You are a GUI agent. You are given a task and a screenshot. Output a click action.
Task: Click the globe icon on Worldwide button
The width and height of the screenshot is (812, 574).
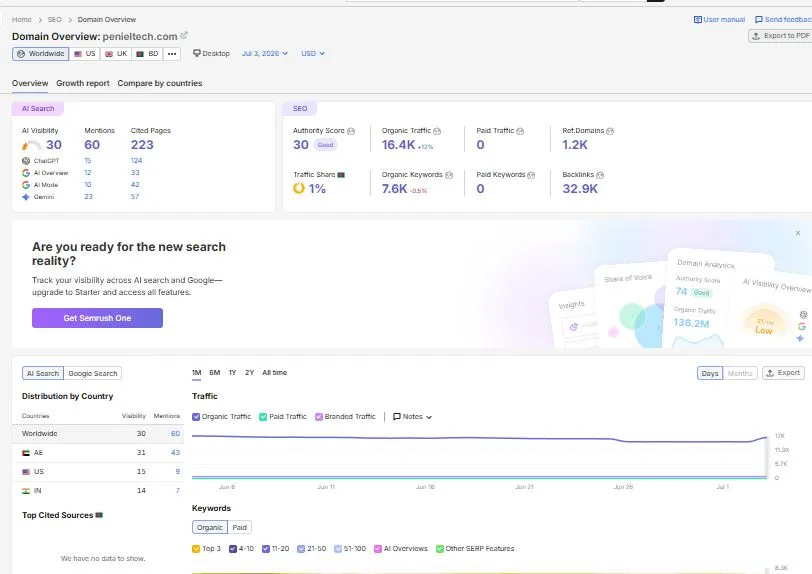coord(21,53)
